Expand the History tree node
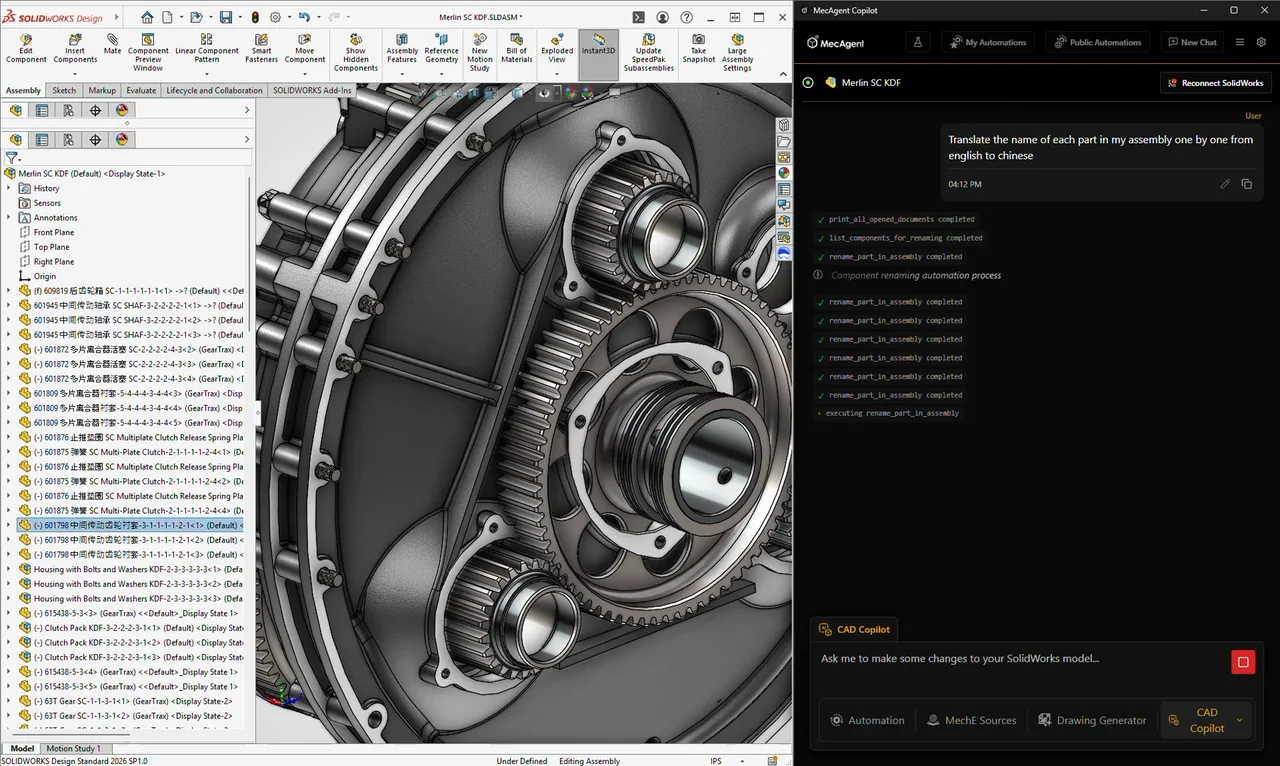The height and width of the screenshot is (766, 1280). 9,188
